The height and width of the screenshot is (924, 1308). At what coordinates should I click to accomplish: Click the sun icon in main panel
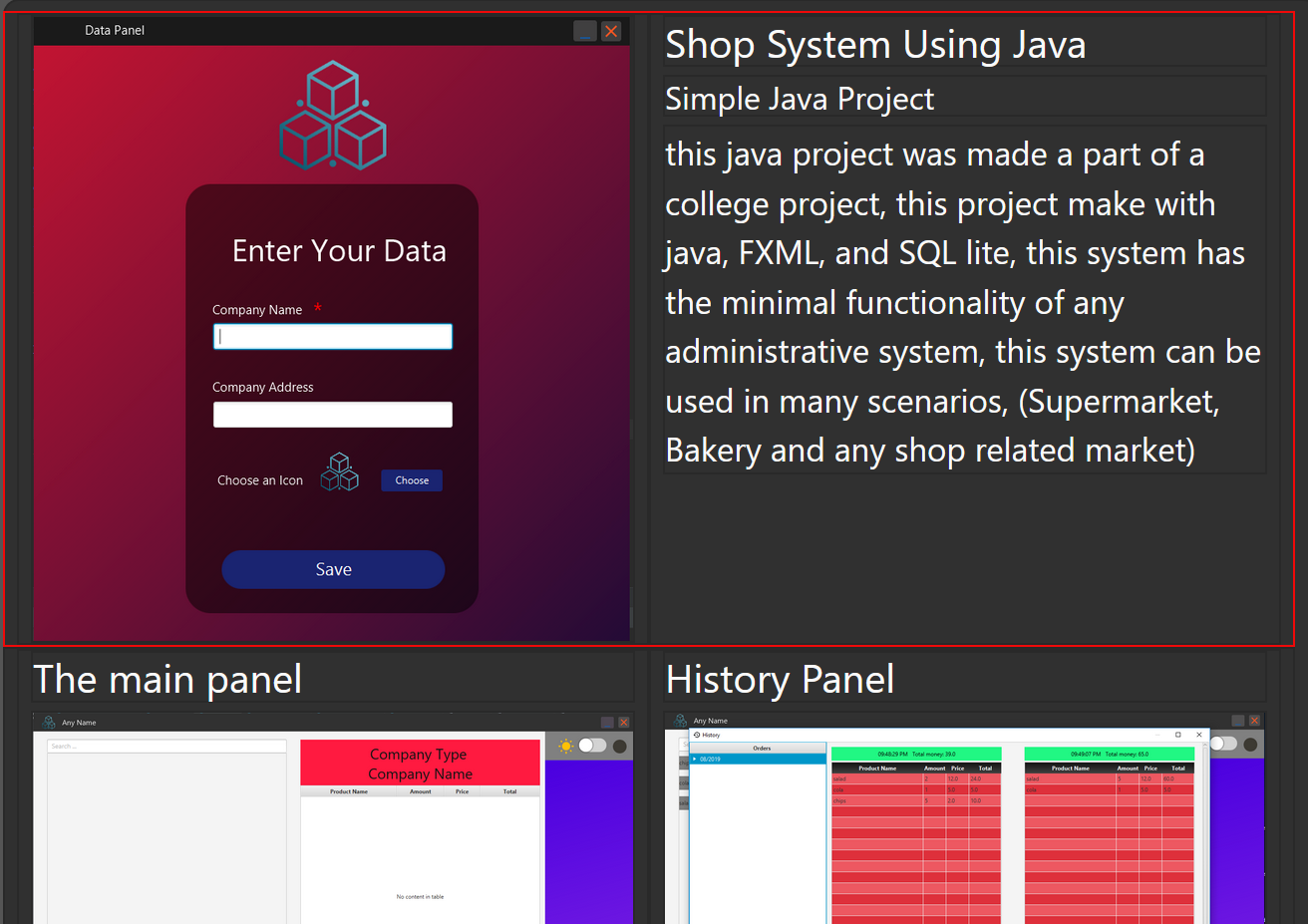click(566, 746)
